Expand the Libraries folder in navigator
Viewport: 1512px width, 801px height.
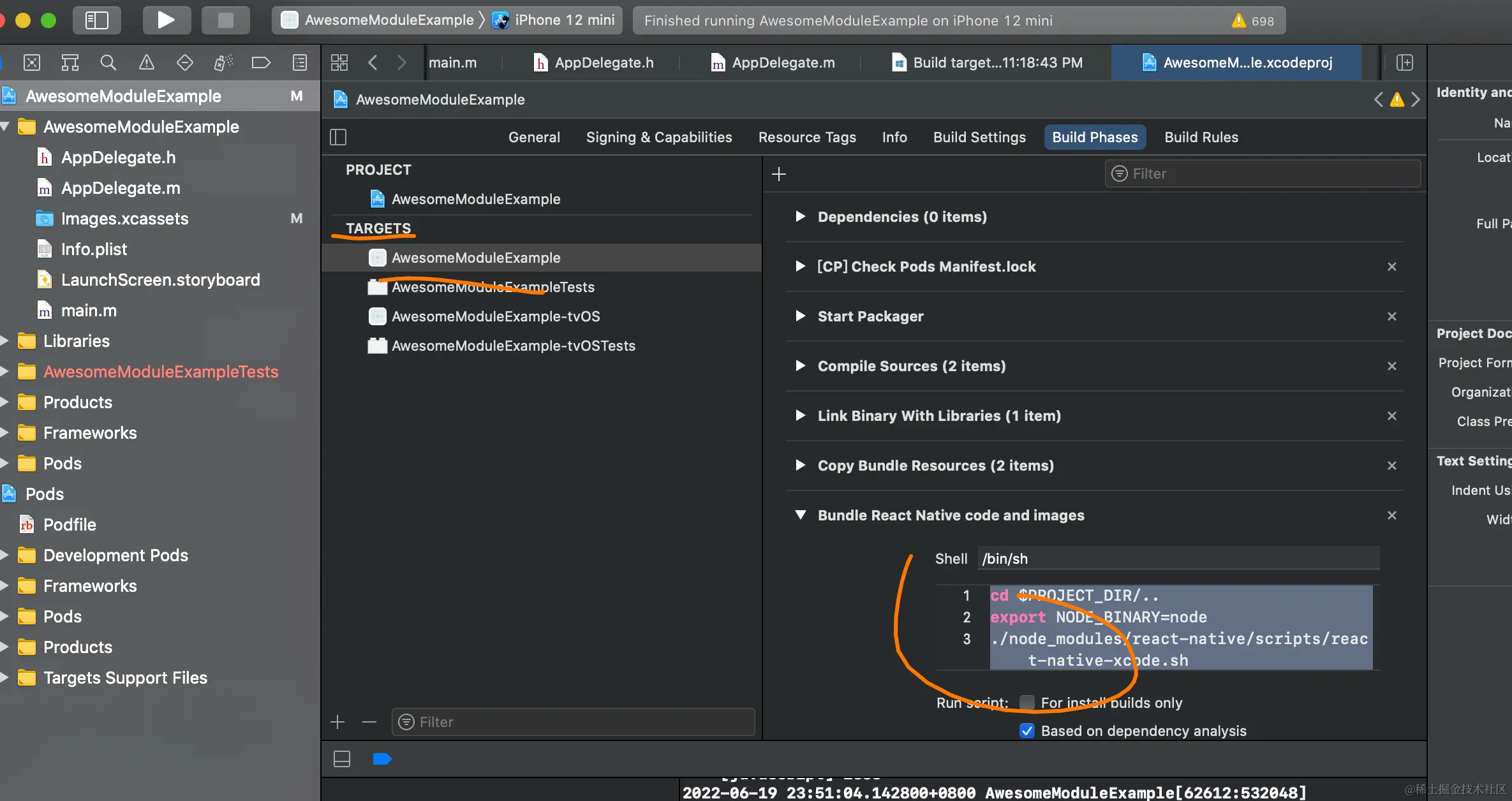[x=5, y=341]
